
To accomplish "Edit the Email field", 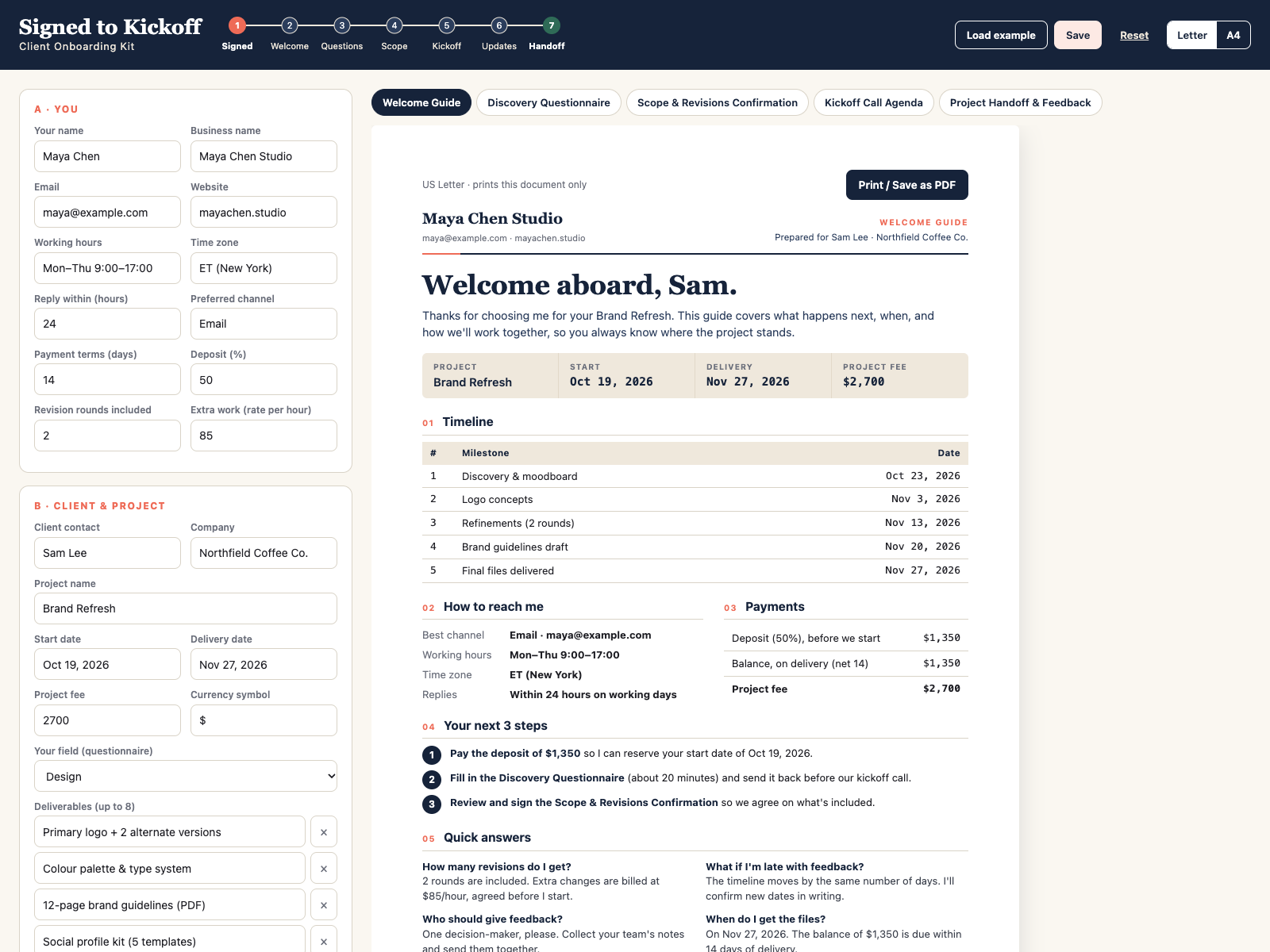I will [x=107, y=213].
